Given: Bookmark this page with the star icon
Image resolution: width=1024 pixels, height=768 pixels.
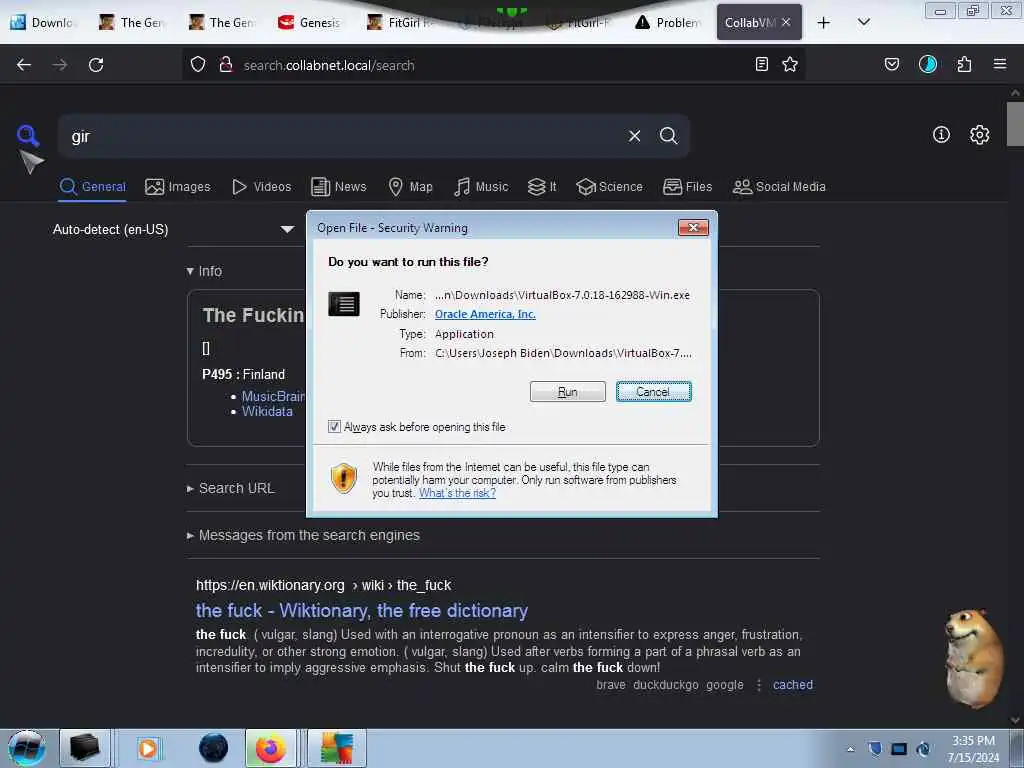Looking at the screenshot, I should coord(790,64).
